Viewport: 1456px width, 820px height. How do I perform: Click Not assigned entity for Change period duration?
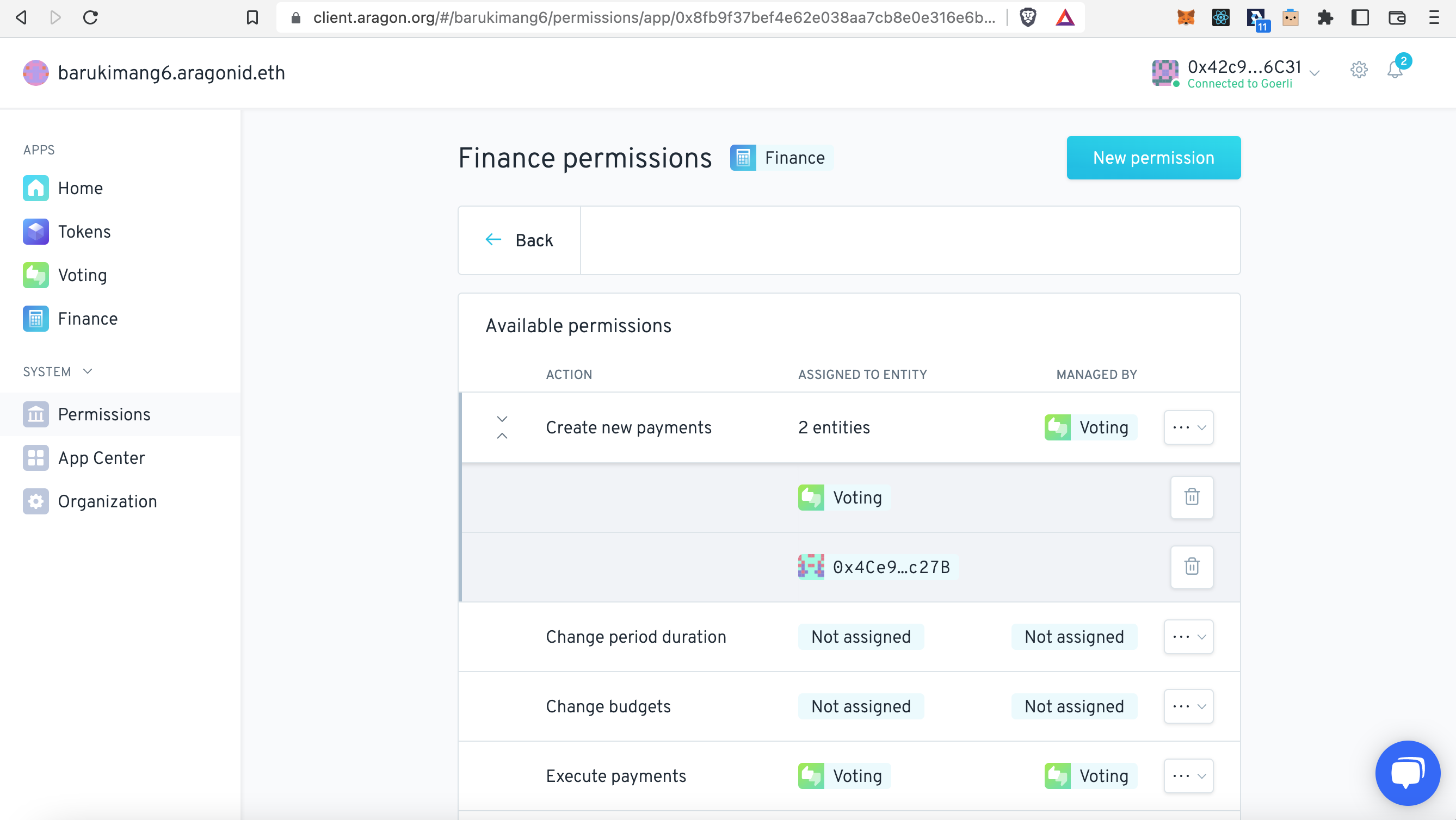tap(861, 636)
